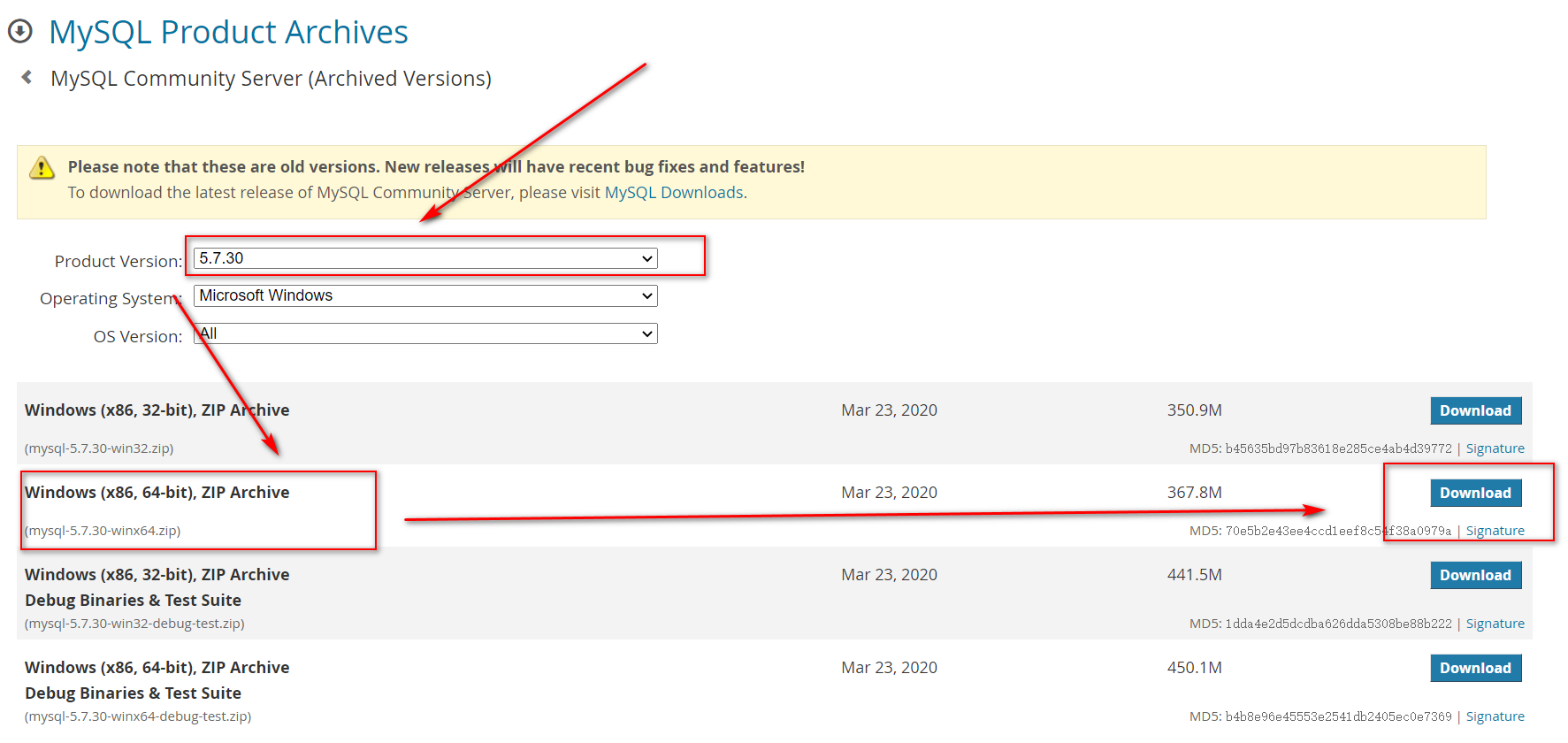Download the Windows 32-bit ZIP Archive, 350.9M
This screenshot has height=743, width=1568.
click(x=1476, y=410)
